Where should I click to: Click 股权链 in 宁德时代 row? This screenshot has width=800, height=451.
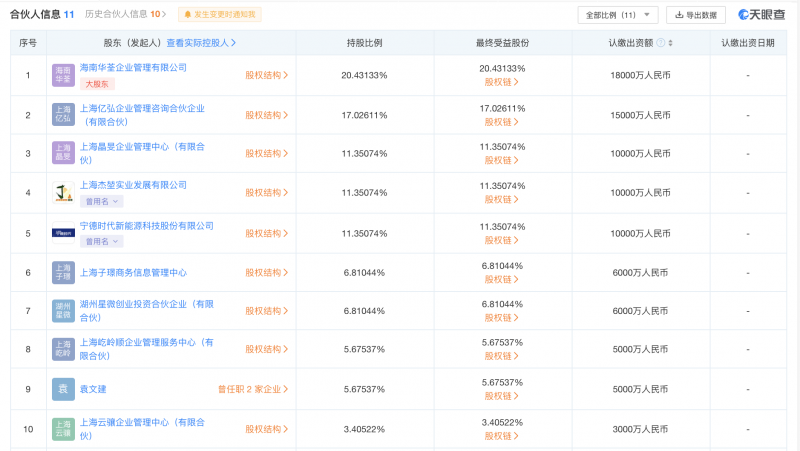(502, 240)
